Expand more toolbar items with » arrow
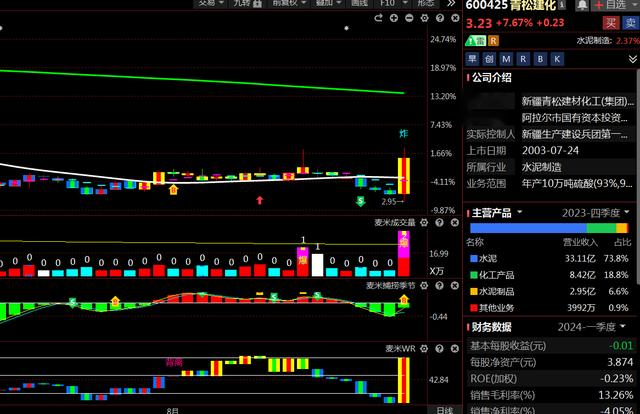 pyautogui.click(x=451, y=3)
